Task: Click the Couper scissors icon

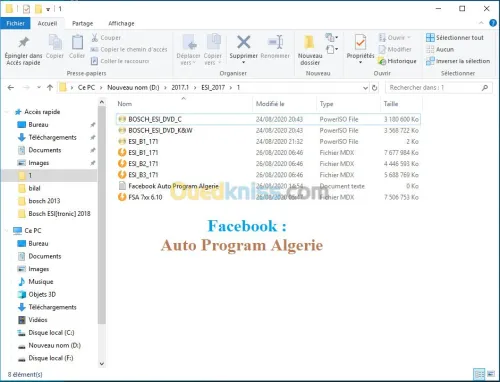Action: (x=95, y=38)
